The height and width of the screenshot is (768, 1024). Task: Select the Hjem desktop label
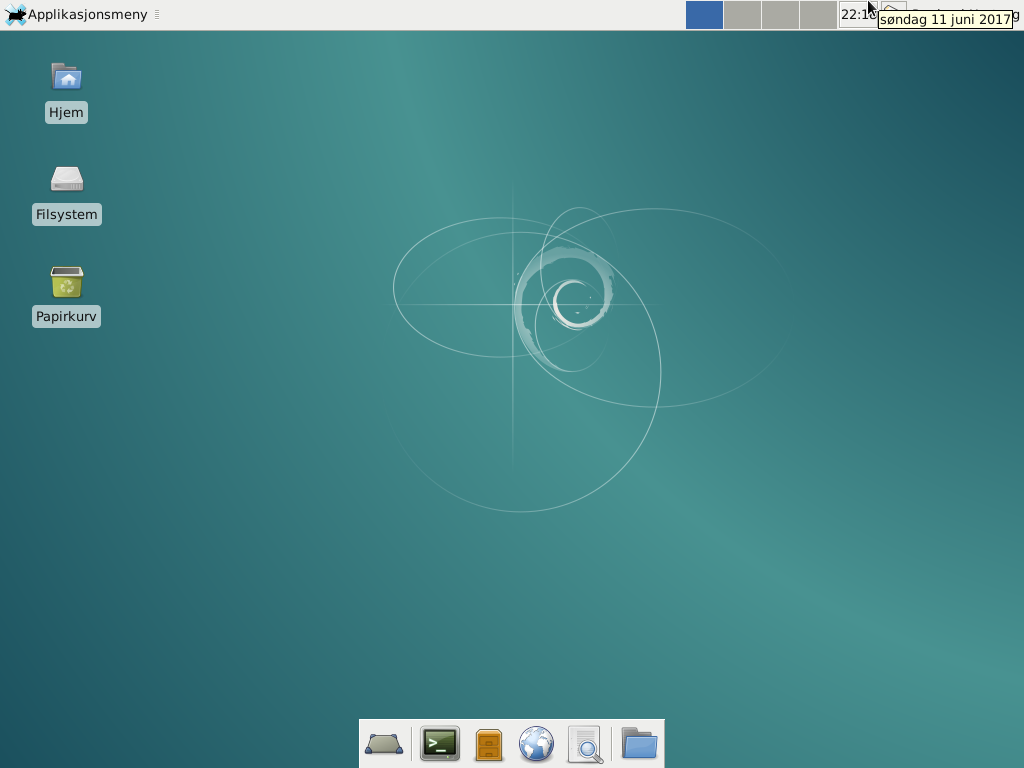(67, 112)
